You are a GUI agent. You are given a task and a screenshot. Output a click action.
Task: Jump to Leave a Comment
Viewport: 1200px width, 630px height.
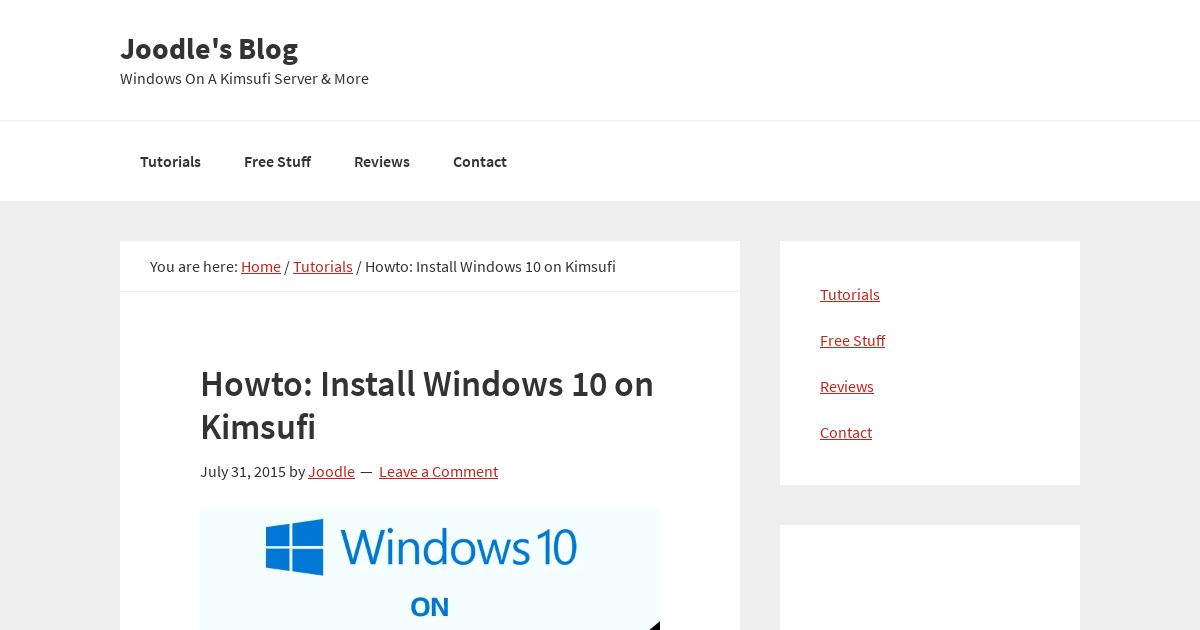[438, 471]
